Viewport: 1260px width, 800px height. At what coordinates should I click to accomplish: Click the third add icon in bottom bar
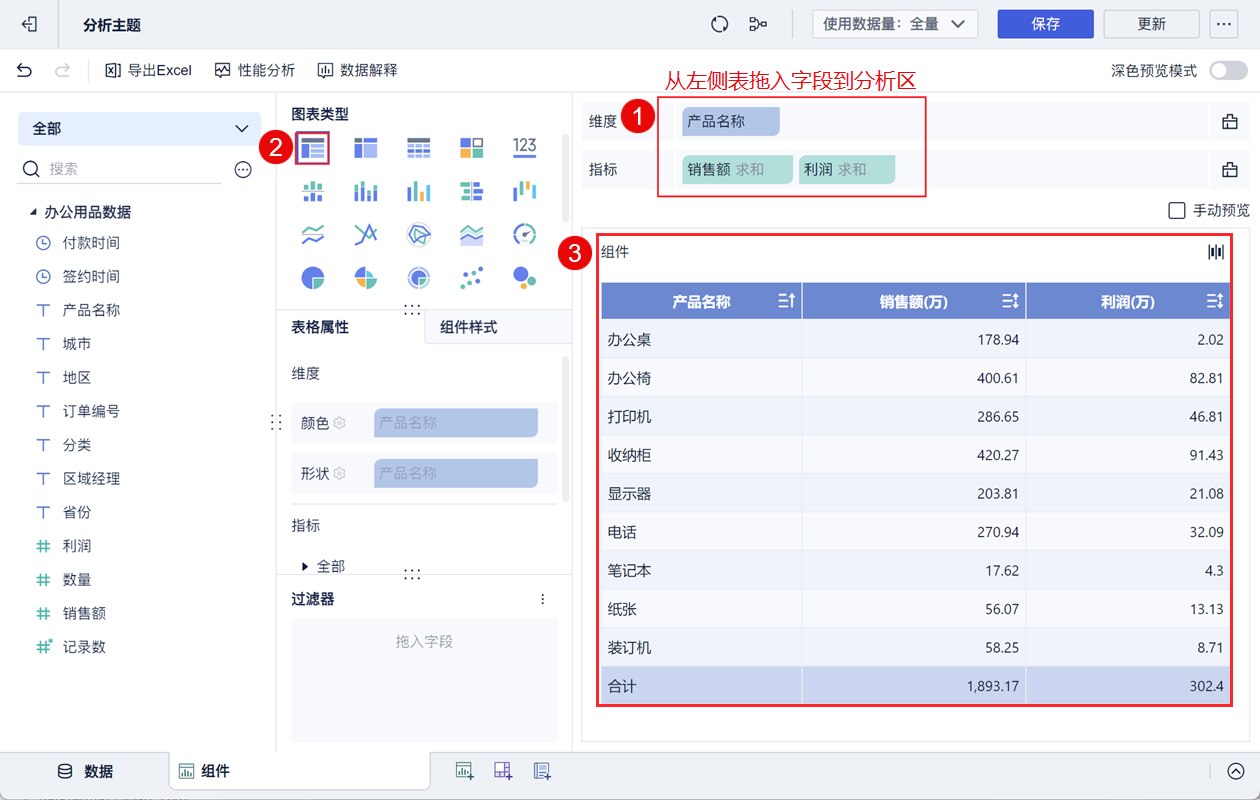(542, 771)
